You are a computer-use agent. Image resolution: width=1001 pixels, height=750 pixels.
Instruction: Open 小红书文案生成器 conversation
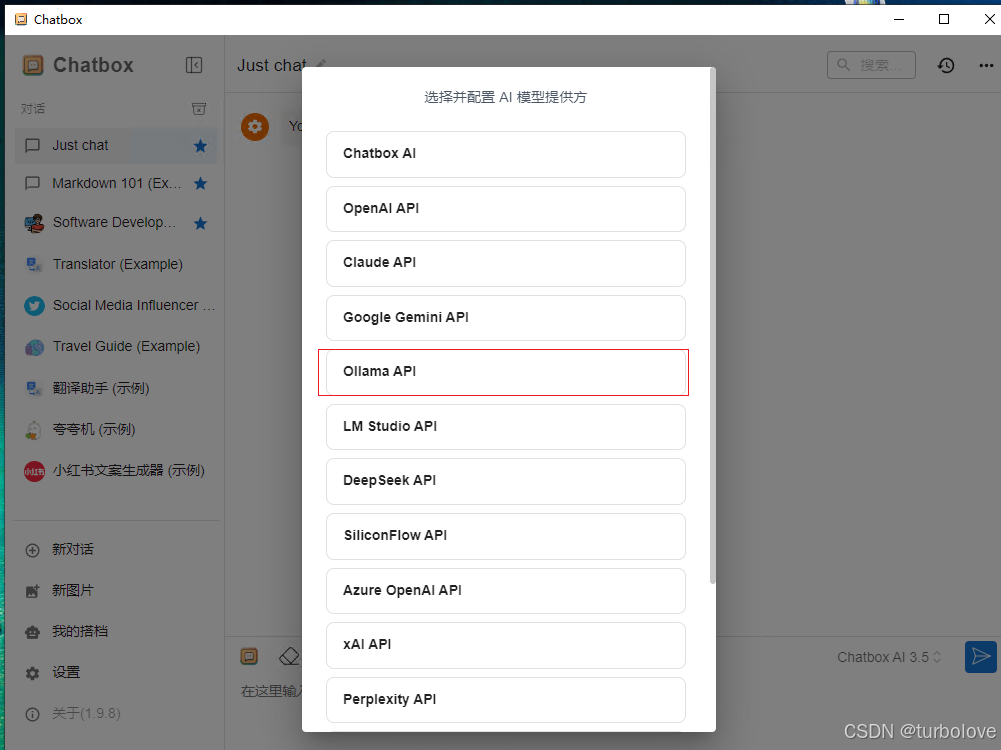click(x=116, y=471)
